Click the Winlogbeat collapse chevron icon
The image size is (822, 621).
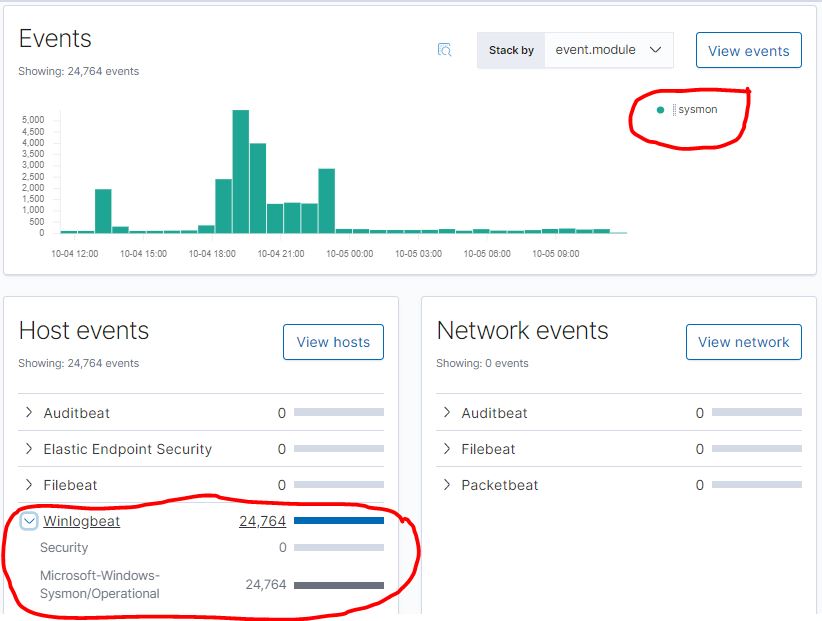[x=30, y=521]
